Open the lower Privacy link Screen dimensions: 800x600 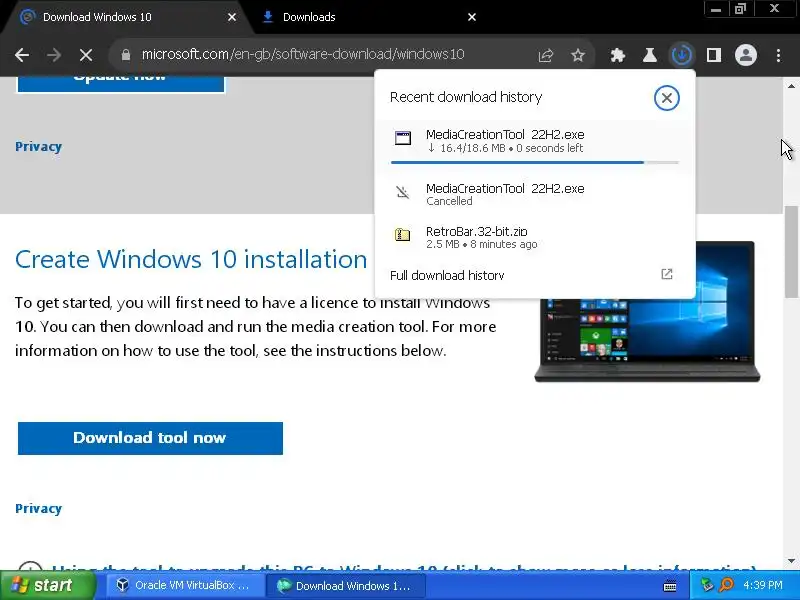pos(38,509)
